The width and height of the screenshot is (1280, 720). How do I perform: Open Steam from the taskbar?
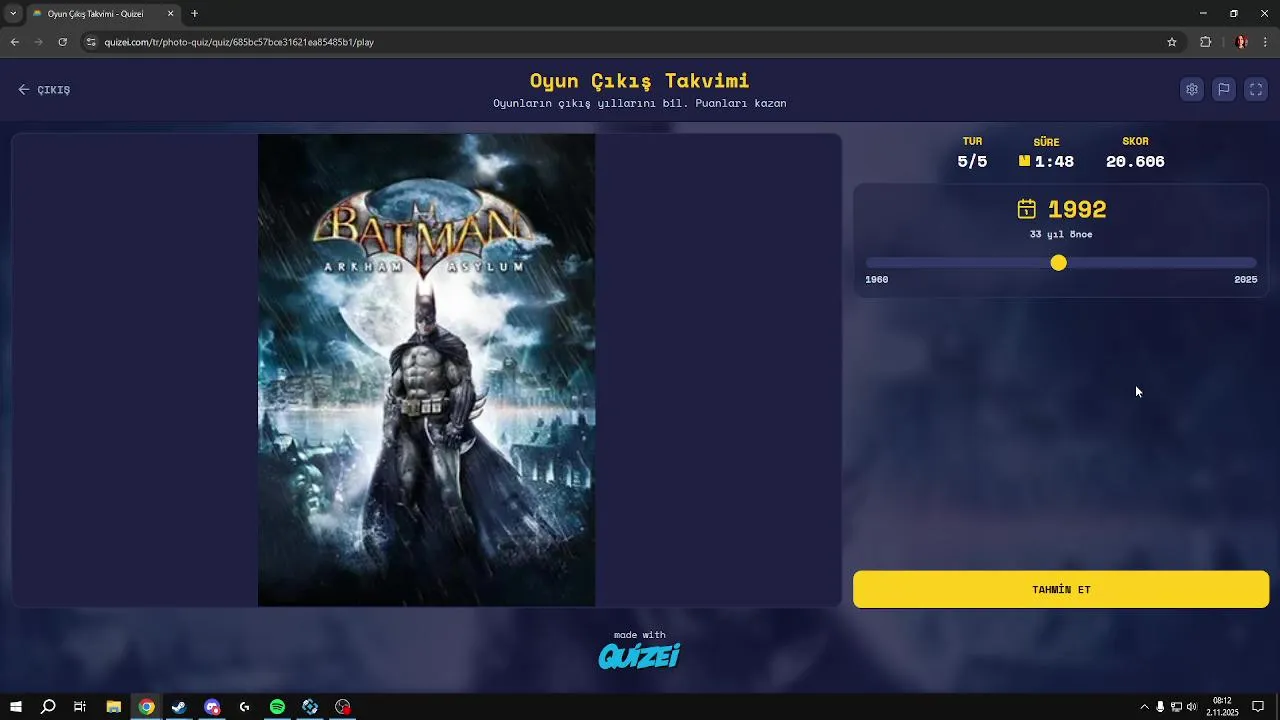179,707
